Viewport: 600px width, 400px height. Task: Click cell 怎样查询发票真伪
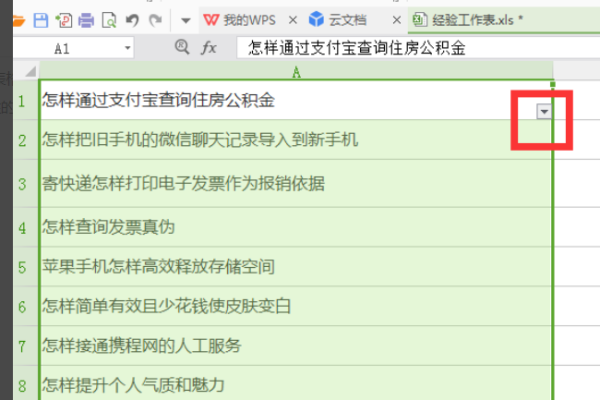point(295,227)
